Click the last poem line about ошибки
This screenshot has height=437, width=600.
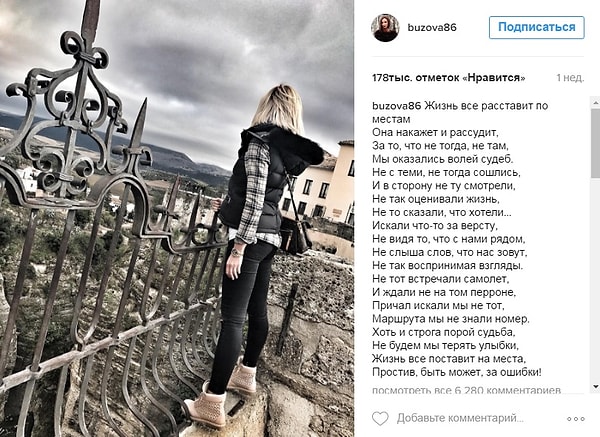tap(457, 372)
